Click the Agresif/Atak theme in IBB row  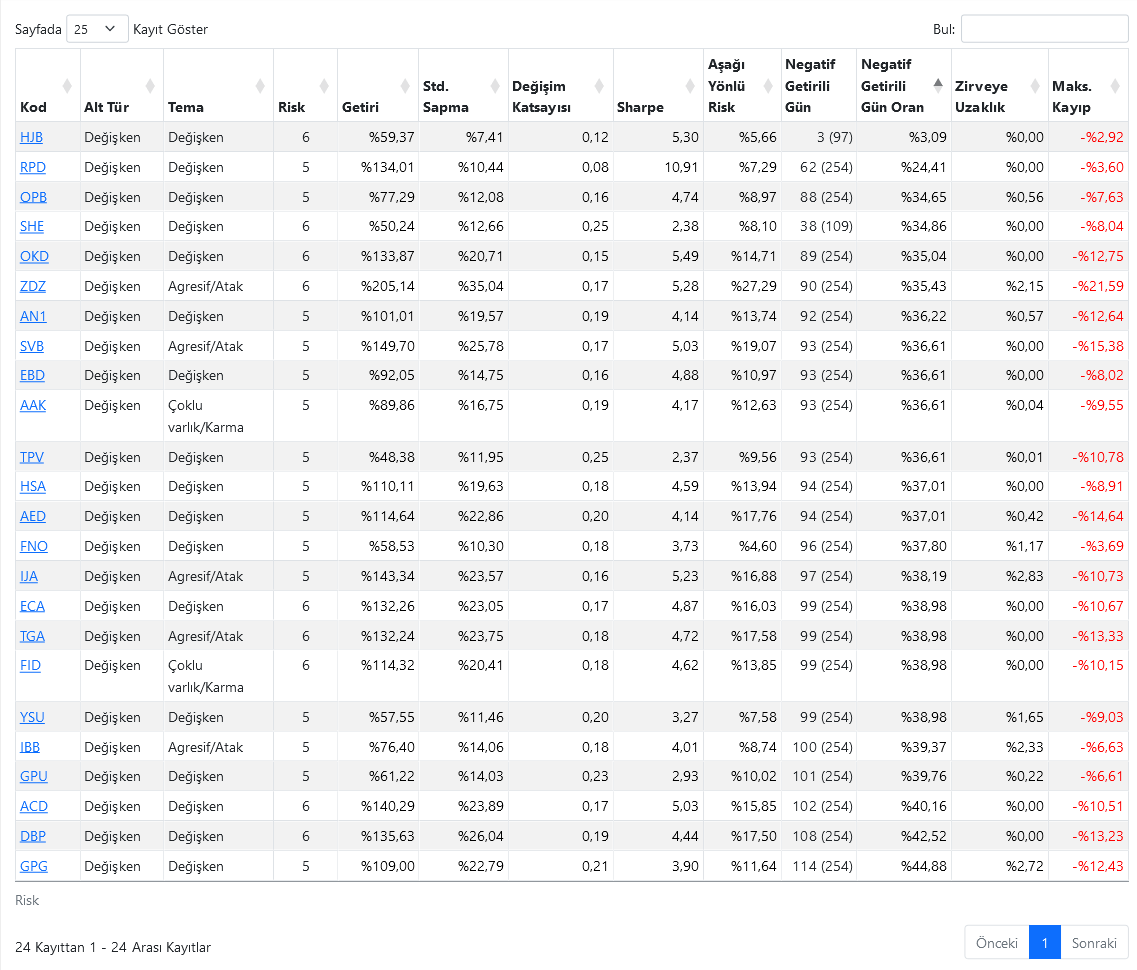206,747
